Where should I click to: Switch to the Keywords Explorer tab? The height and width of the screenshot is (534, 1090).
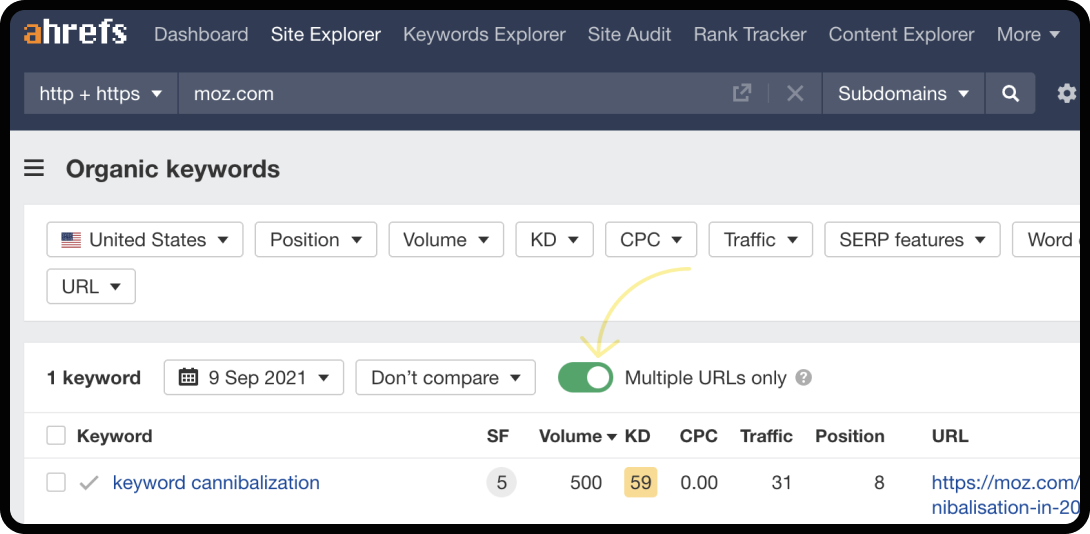click(484, 34)
